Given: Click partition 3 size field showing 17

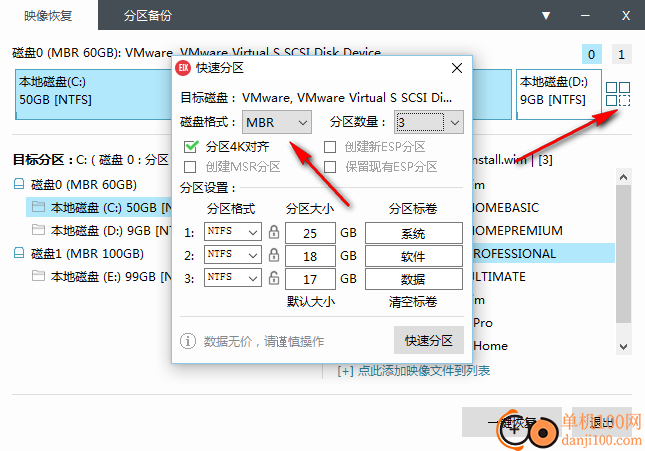Looking at the screenshot, I should coord(310,279).
